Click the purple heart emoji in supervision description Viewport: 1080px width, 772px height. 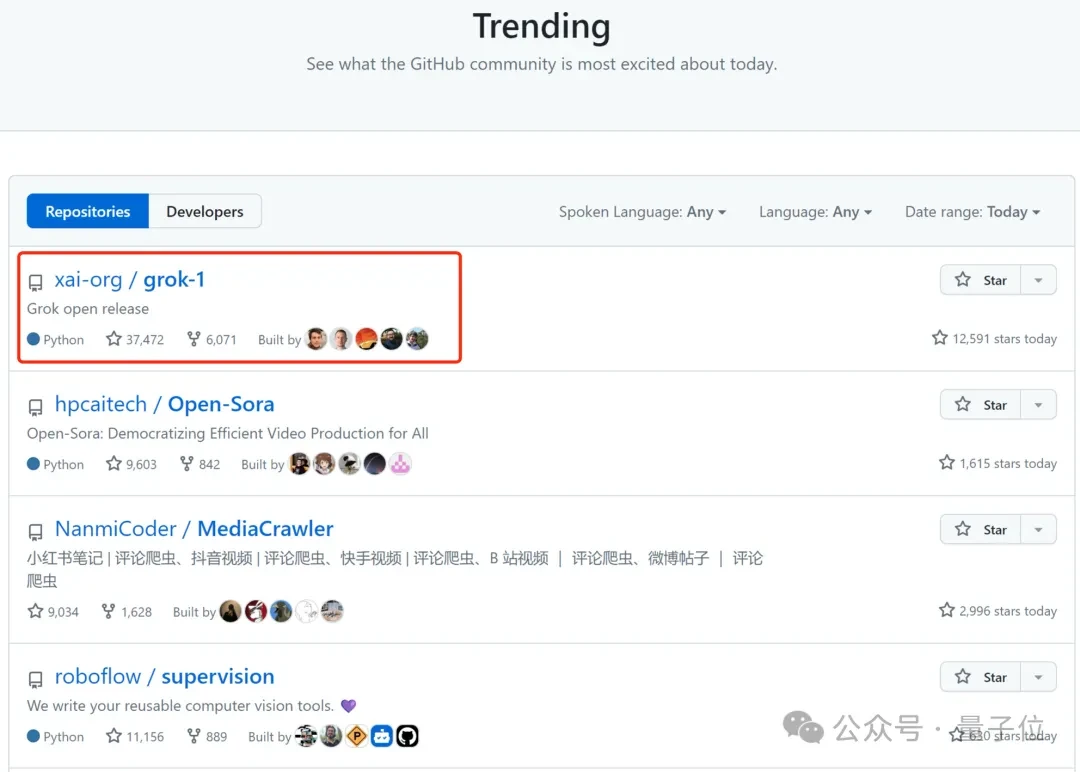pyautogui.click(x=349, y=706)
